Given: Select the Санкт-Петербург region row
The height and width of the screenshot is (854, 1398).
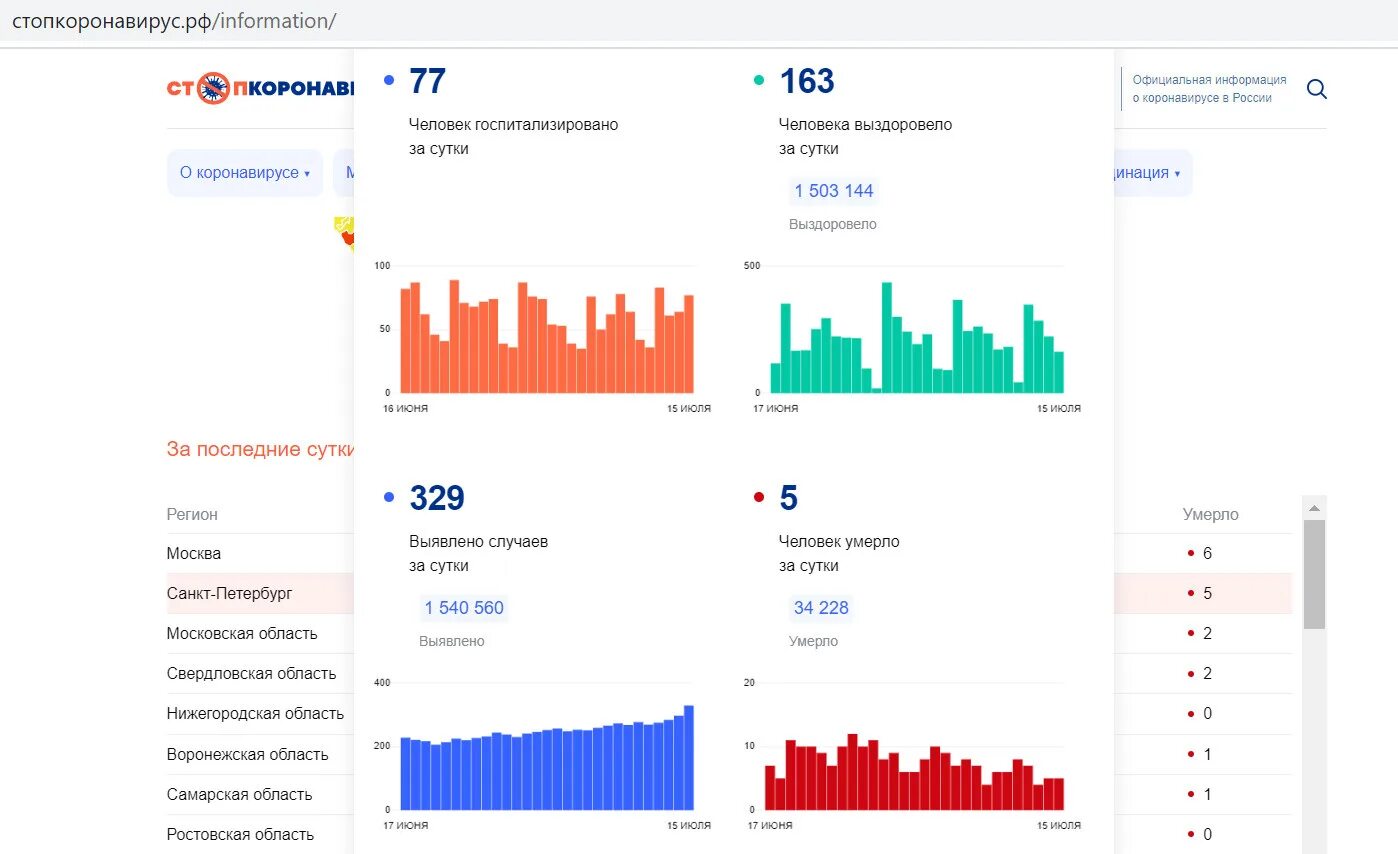Looking at the screenshot, I should (729, 593).
